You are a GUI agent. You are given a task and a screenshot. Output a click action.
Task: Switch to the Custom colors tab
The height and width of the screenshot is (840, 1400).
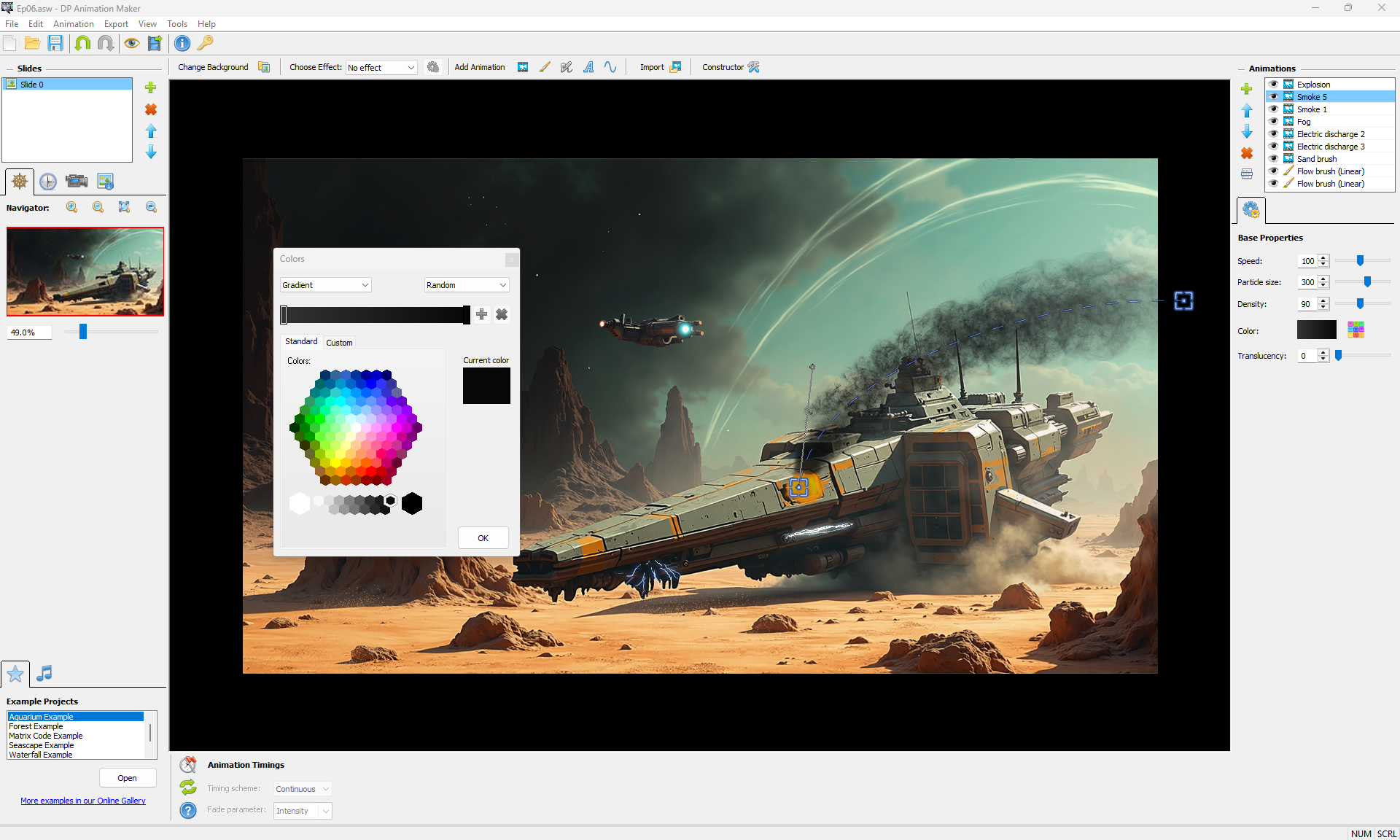click(339, 343)
